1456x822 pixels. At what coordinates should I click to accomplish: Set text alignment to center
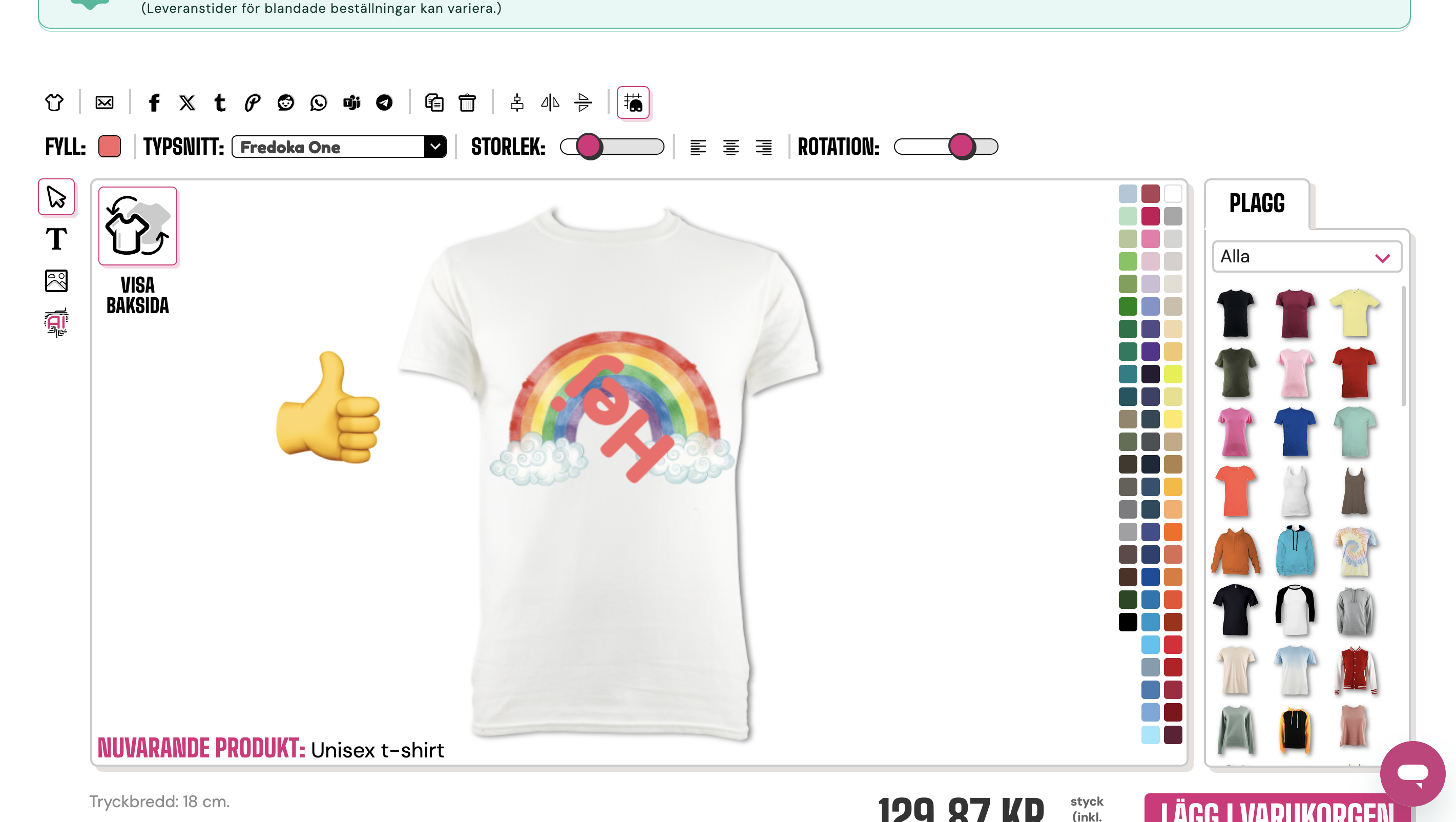(x=731, y=147)
